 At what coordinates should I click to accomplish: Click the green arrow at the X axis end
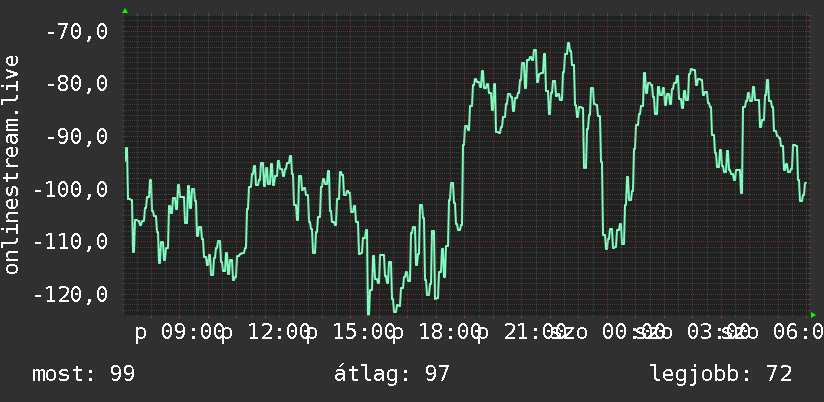tap(813, 315)
